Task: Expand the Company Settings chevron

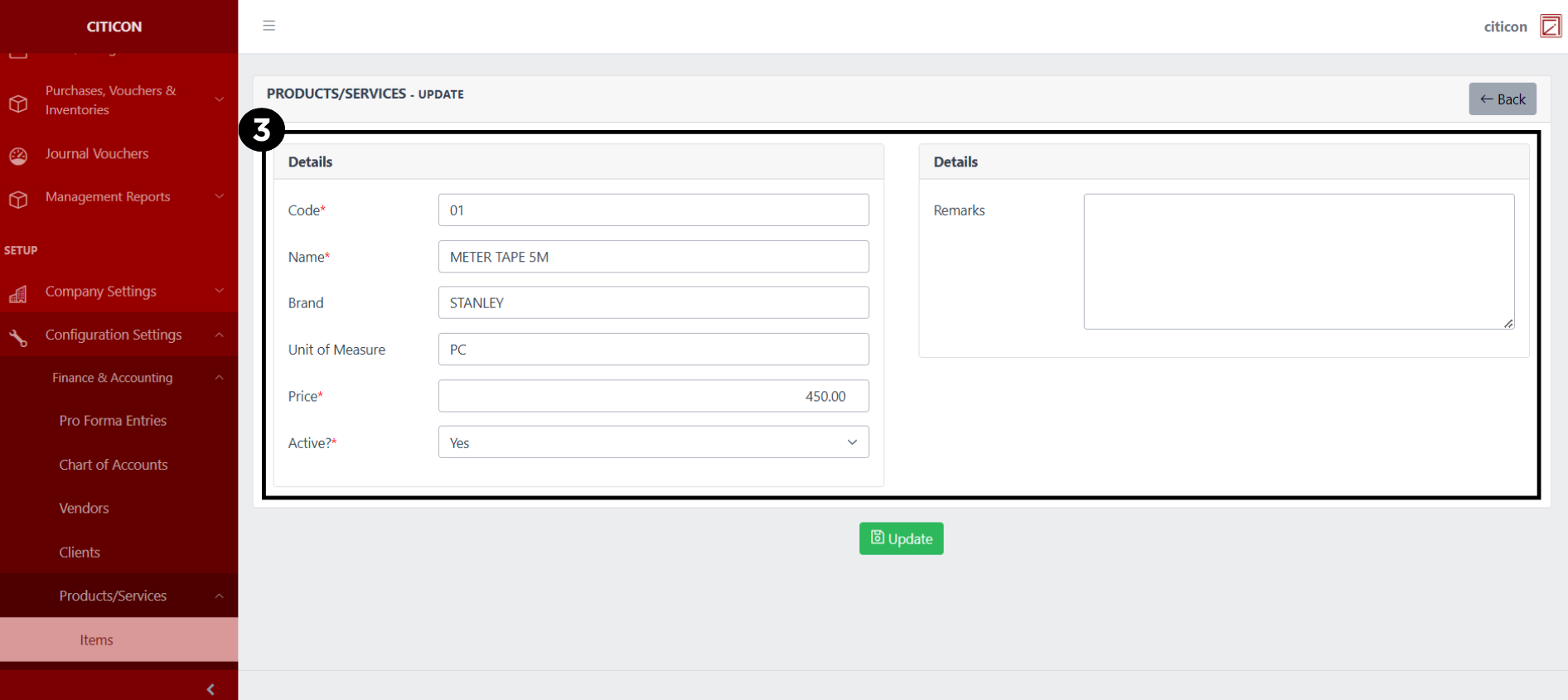Action: (x=220, y=291)
